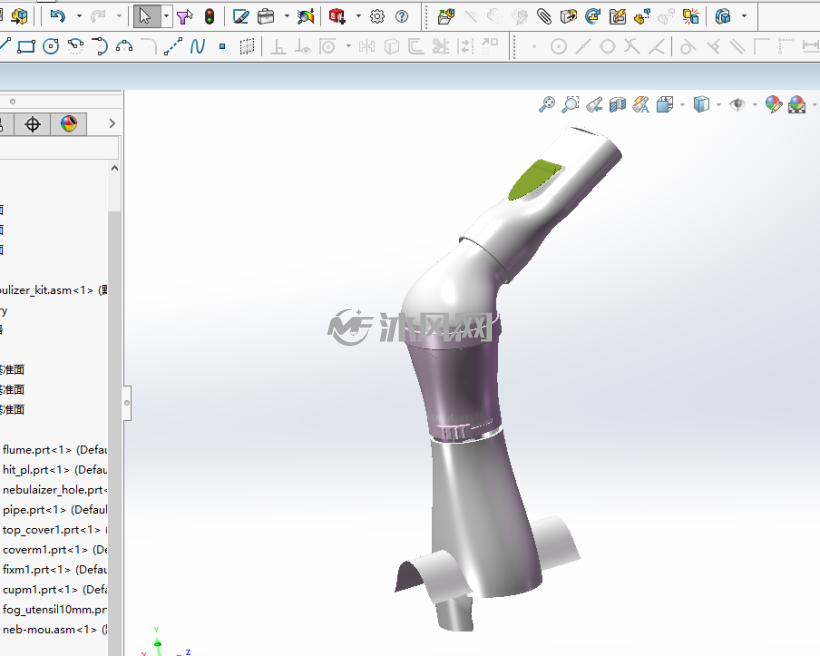Select the Circle sketch tool
820x656 pixels.
51,47
